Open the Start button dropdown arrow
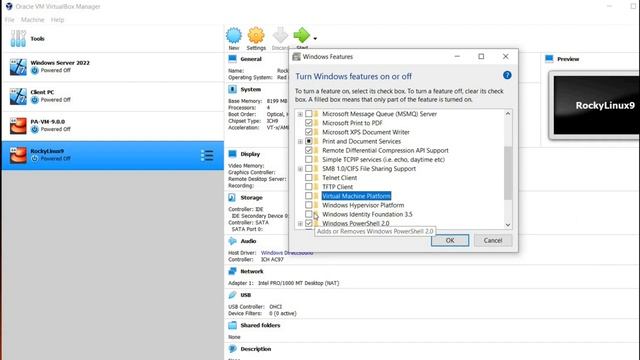The width and height of the screenshot is (640, 360). tap(315, 38)
